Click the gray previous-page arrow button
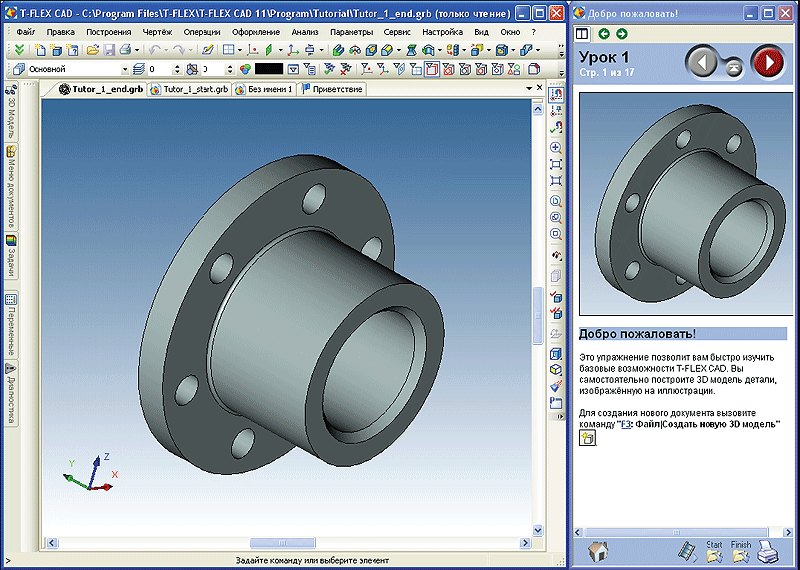Screen dimensions: 800x570 point(704,62)
